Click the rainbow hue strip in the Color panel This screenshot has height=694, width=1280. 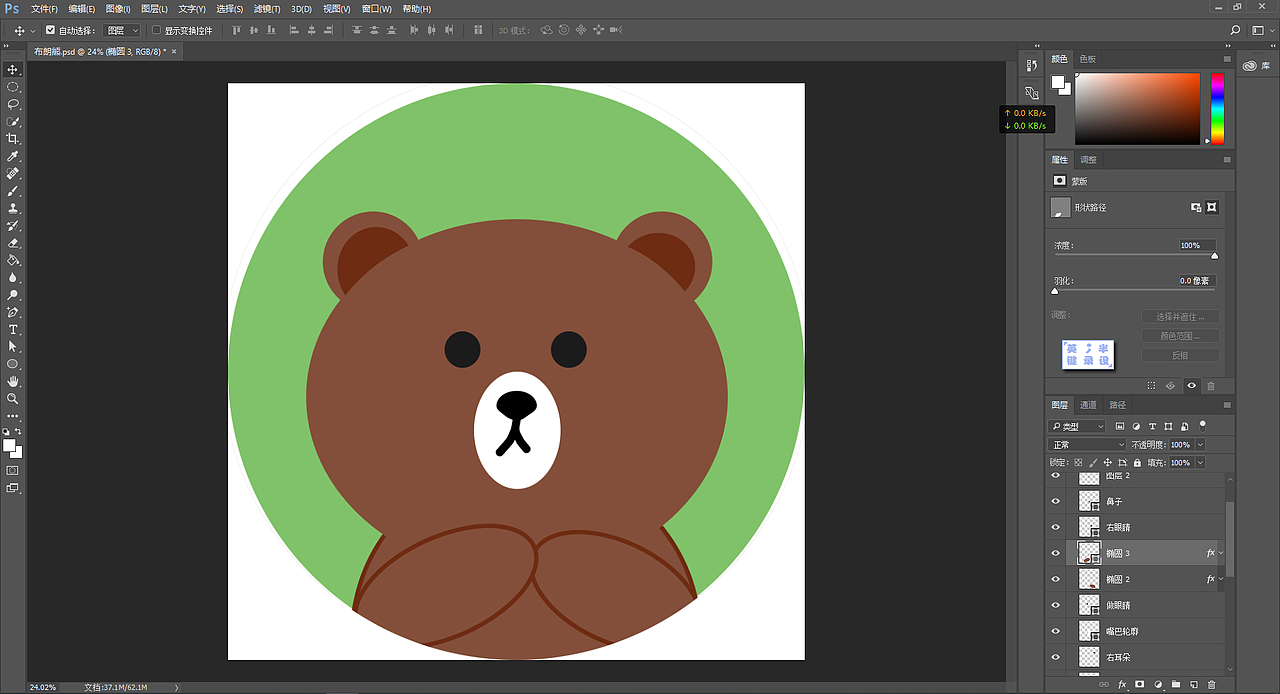[x=1217, y=109]
